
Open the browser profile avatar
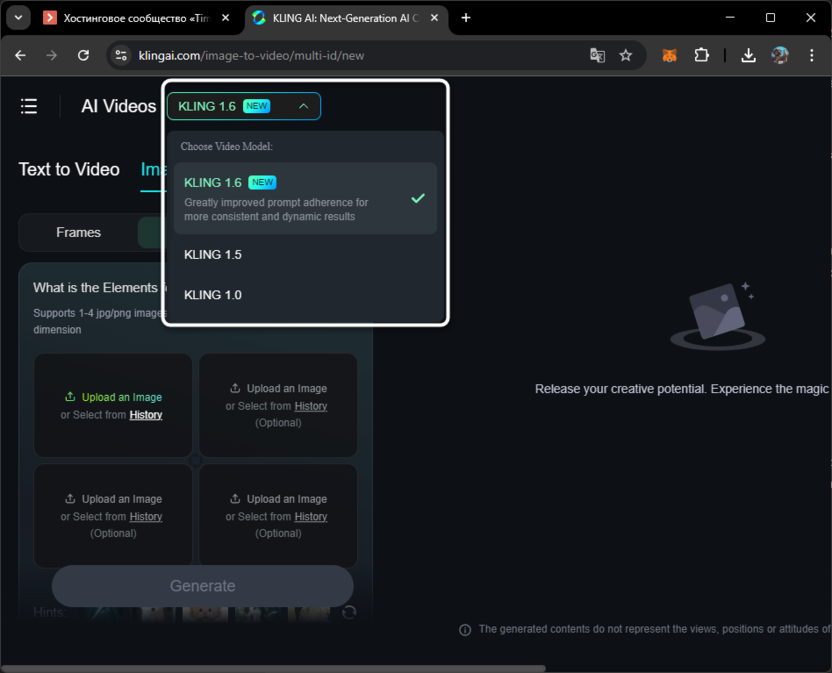pos(779,55)
